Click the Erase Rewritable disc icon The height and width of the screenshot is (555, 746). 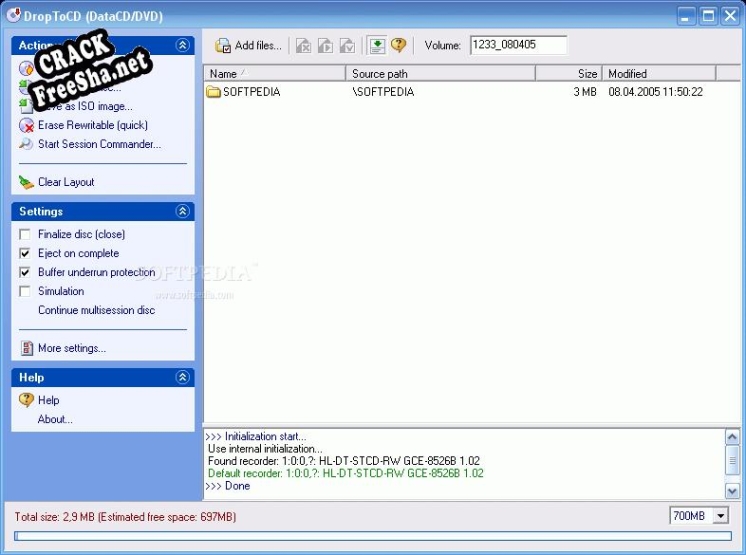point(27,125)
